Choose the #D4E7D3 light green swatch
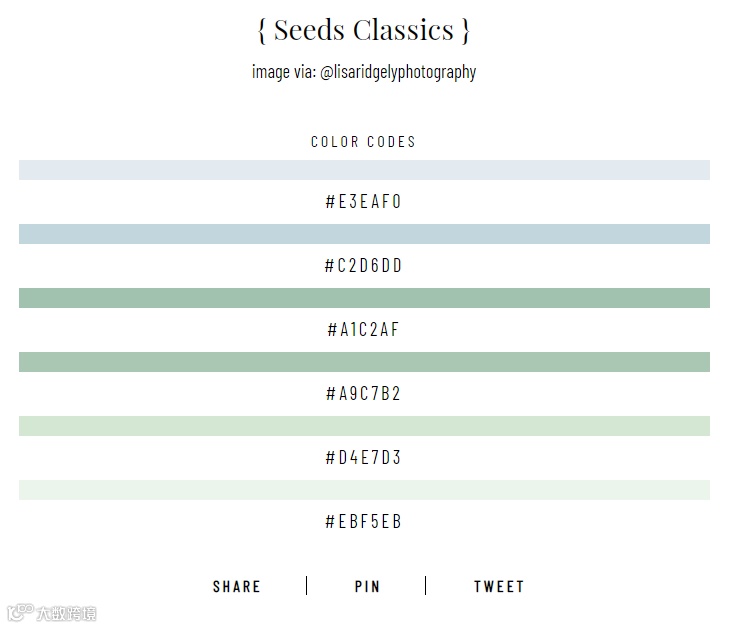Viewport: 731px width, 628px height. [x=364, y=426]
